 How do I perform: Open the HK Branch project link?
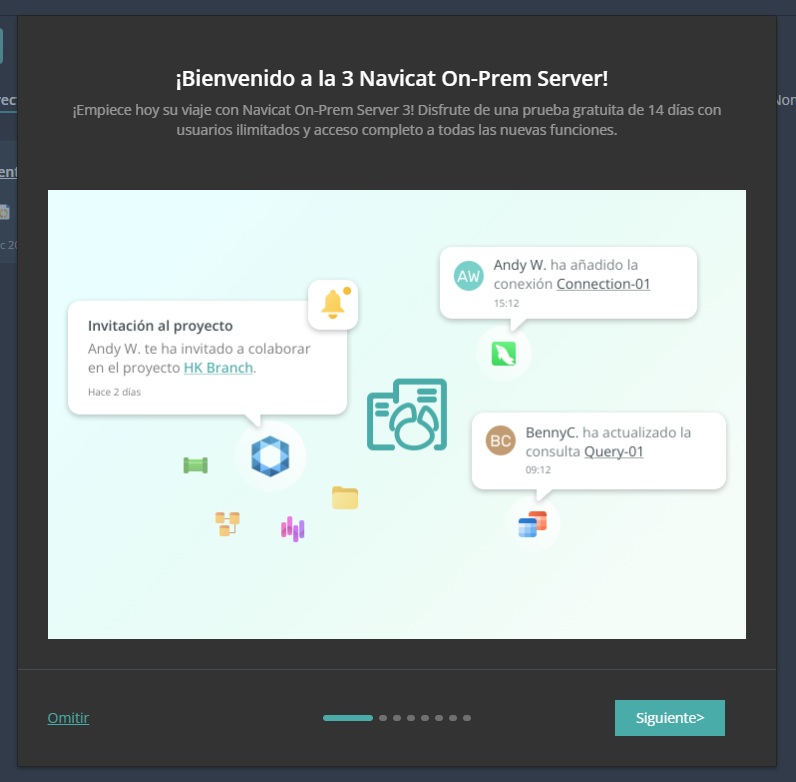(218, 368)
